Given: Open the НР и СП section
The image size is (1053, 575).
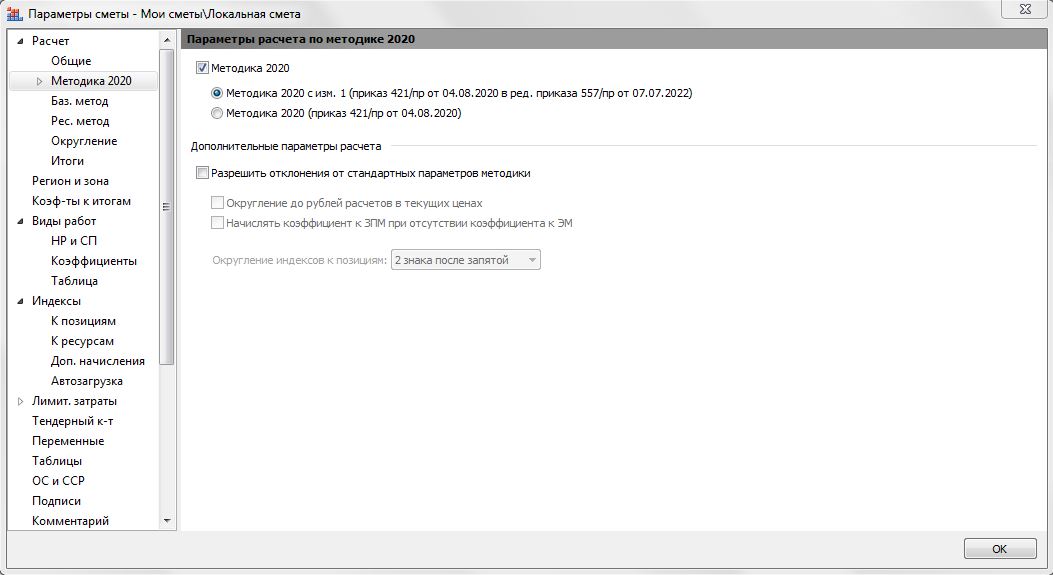Looking at the screenshot, I should coord(74,241).
